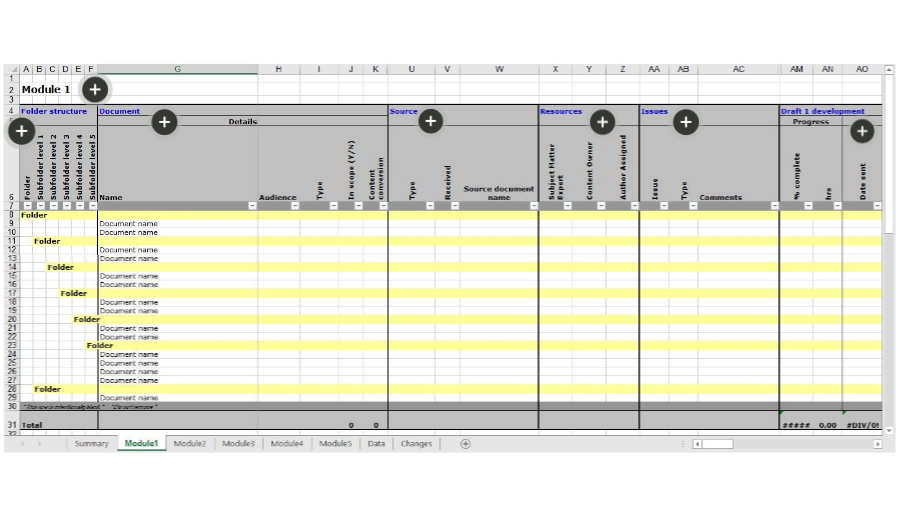The height and width of the screenshot is (506, 900).
Task: Click the Draft 1 development plus hotspot
Action: pyautogui.click(x=862, y=131)
